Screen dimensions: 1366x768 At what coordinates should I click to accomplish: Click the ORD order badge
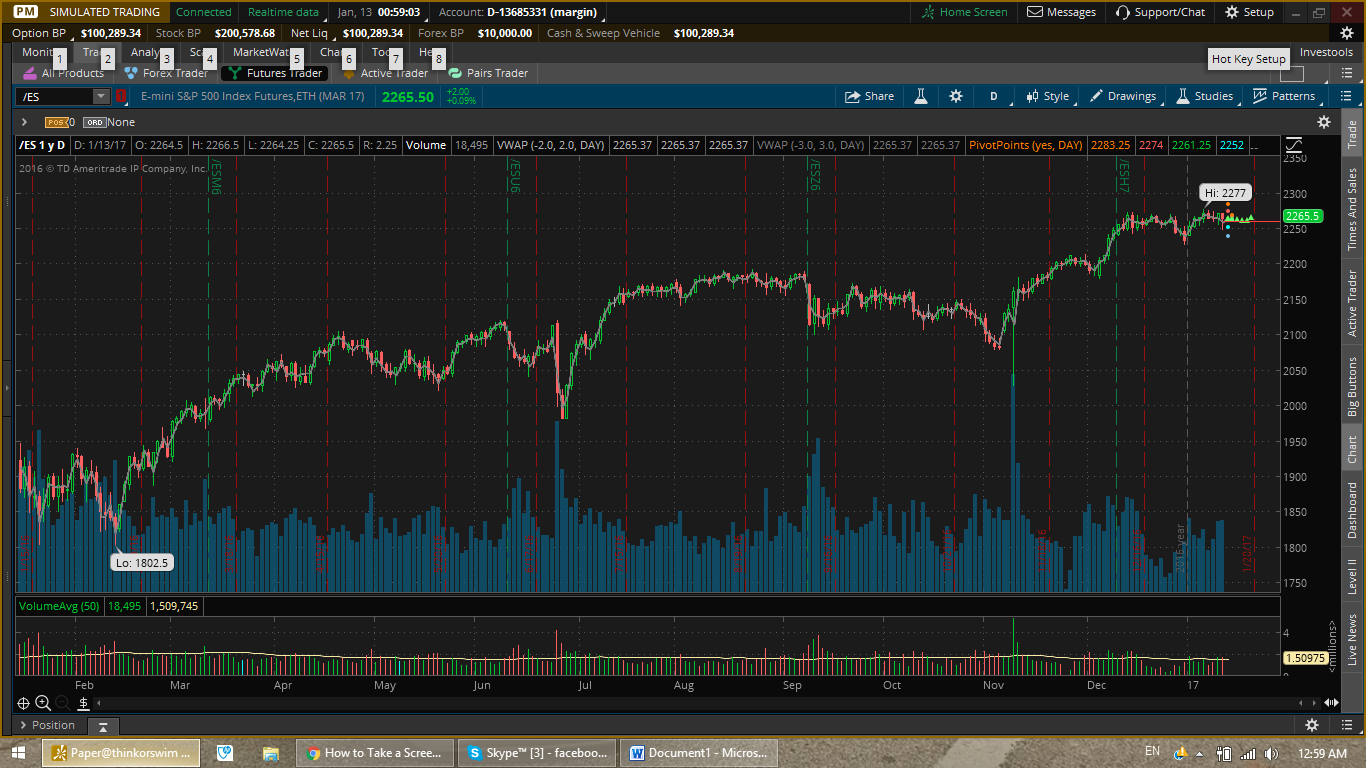coord(95,122)
